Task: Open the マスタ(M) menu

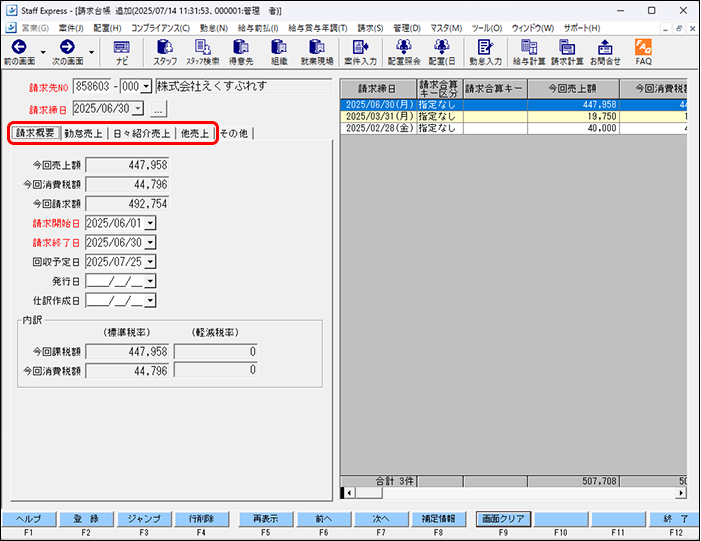Action: pyautogui.click(x=446, y=28)
